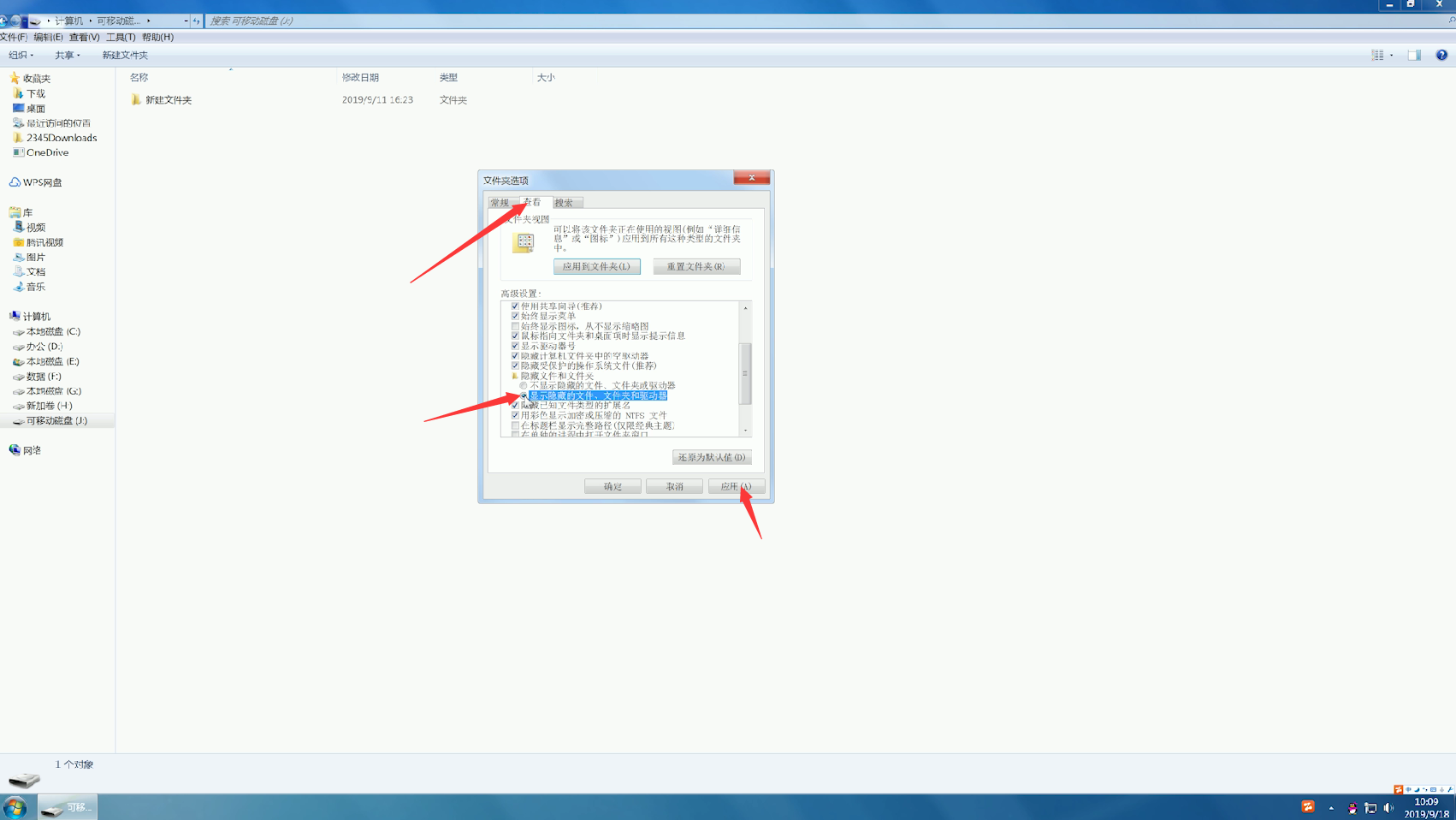Open 工具(T) menu

point(121,38)
